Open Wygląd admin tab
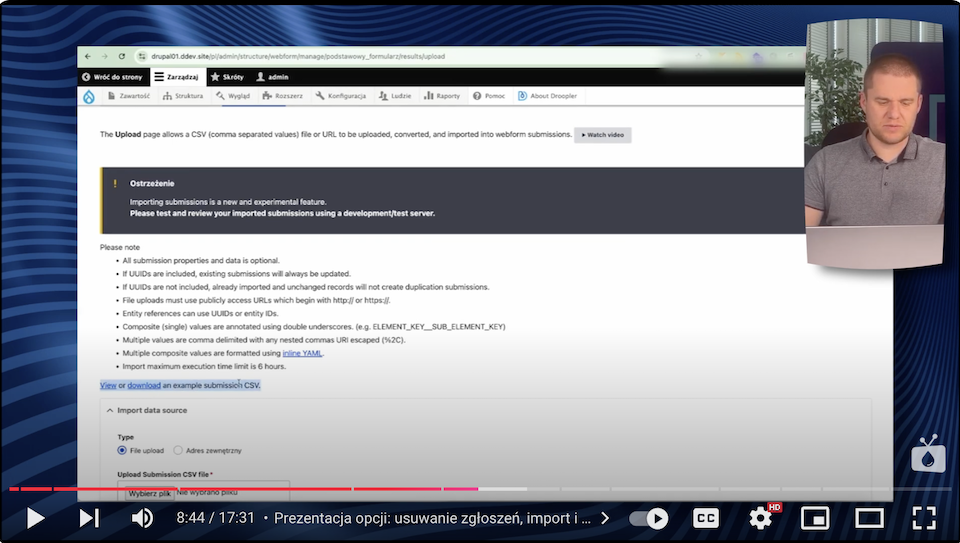This screenshot has height=543, width=960. pyautogui.click(x=233, y=96)
